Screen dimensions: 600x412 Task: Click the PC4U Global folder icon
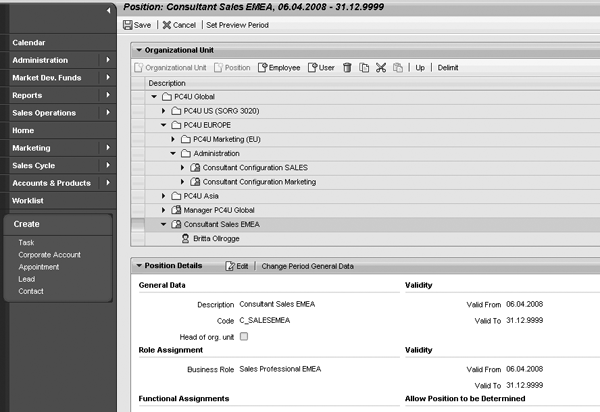166,97
